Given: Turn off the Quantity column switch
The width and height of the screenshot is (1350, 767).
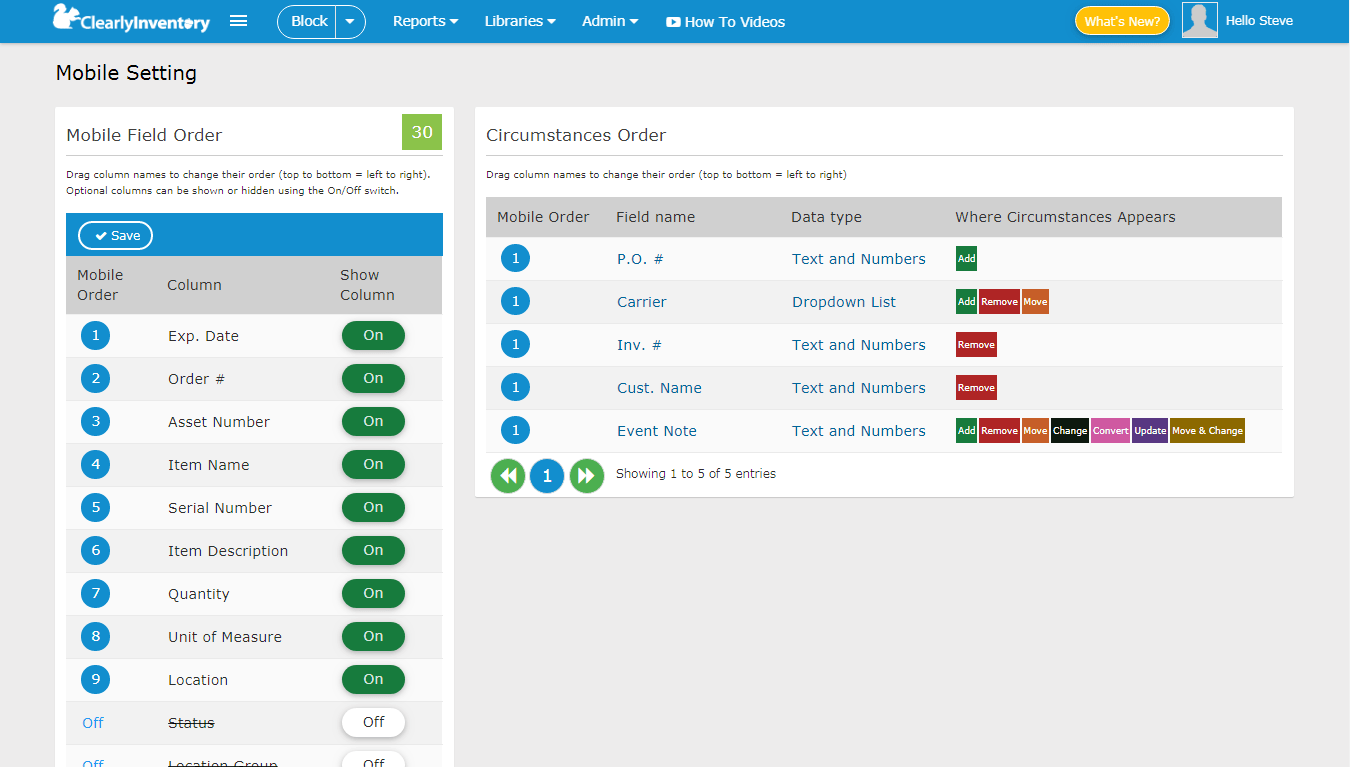Looking at the screenshot, I should click(x=373, y=594).
